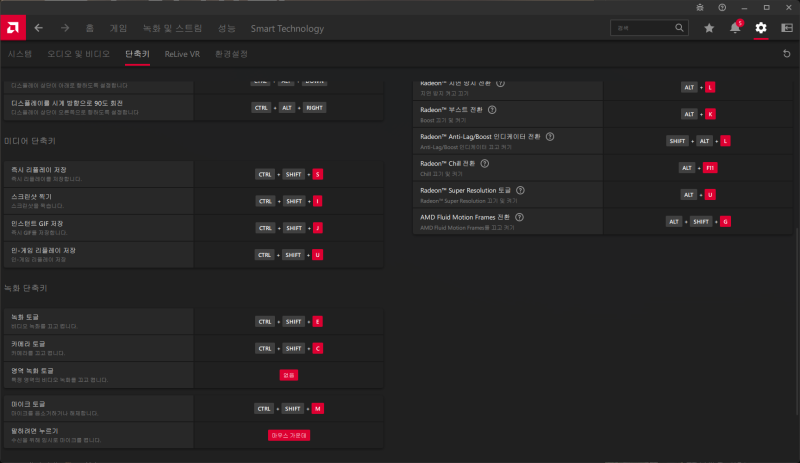This screenshot has width=800, height=463.
Task: Click the AMD Fluid Motion Frames 전환 label
Action: pos(465,217)
